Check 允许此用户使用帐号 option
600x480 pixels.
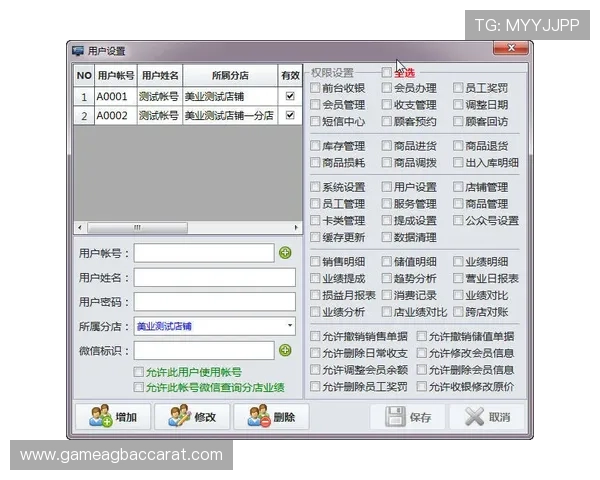139,372
